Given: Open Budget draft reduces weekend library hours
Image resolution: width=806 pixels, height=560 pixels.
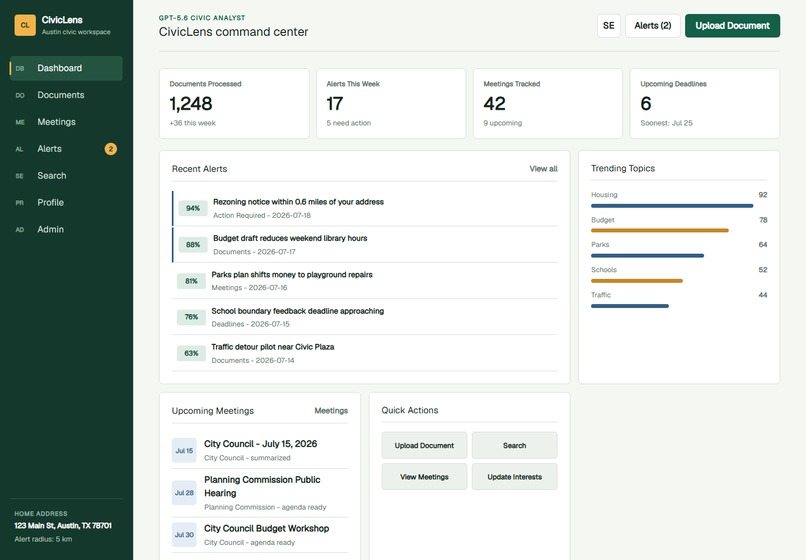Looking at the screenshot, I should pyautogui.click(x=364, y=245).
